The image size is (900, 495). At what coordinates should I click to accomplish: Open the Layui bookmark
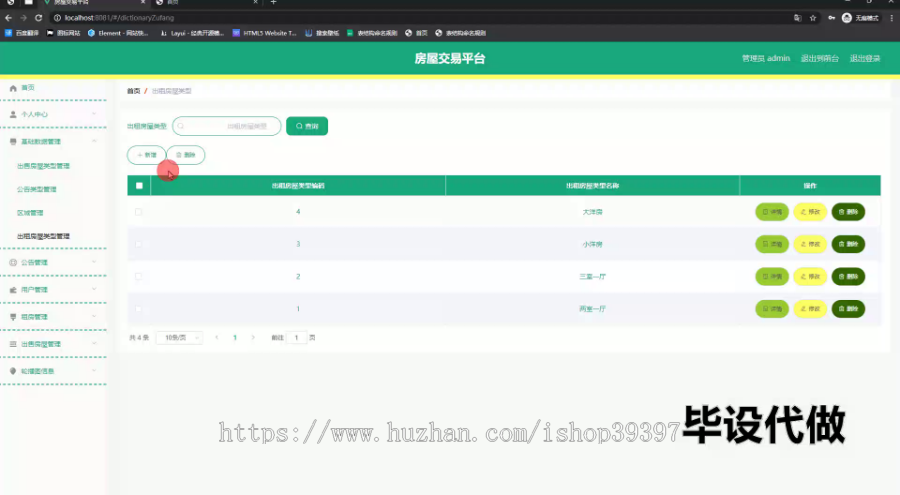click(192, 33)
